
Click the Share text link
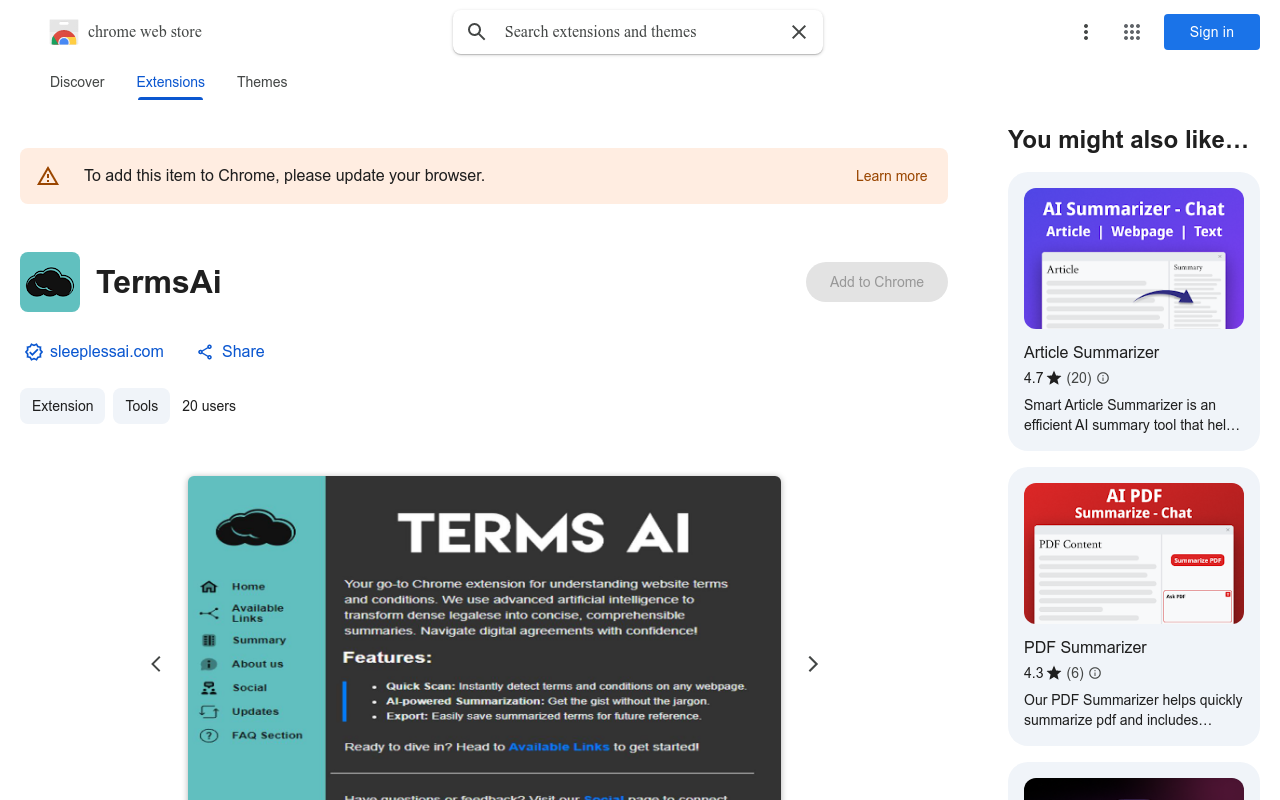pos(243,352)
